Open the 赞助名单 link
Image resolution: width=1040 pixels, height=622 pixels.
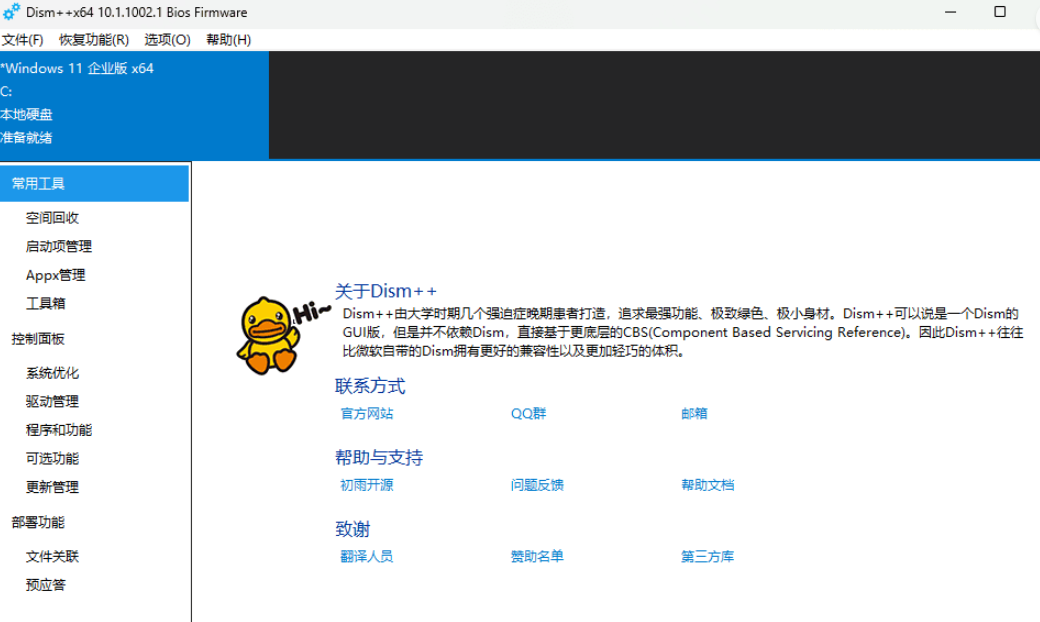537,556
